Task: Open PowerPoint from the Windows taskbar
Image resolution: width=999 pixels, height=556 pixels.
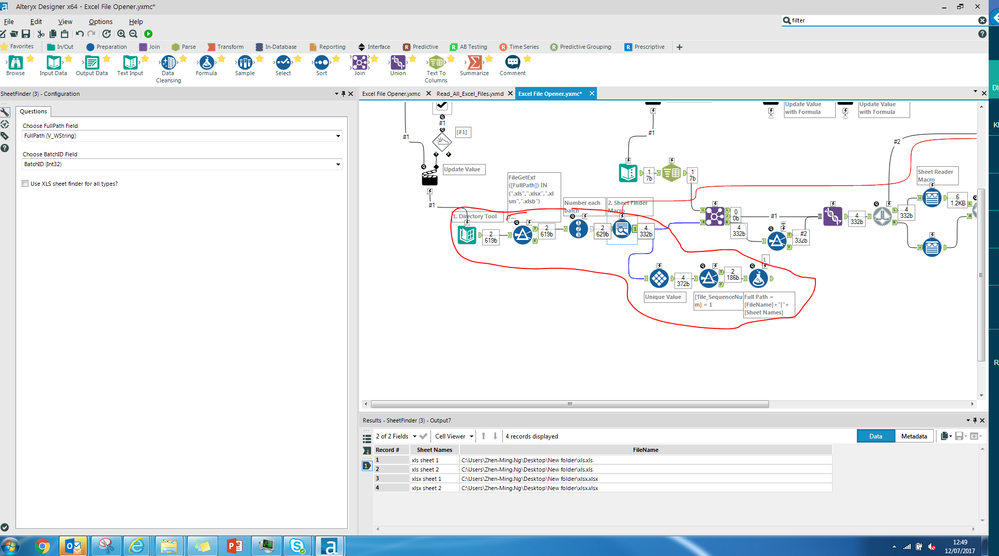Action: pyautogui.click(x=234, y=546)
